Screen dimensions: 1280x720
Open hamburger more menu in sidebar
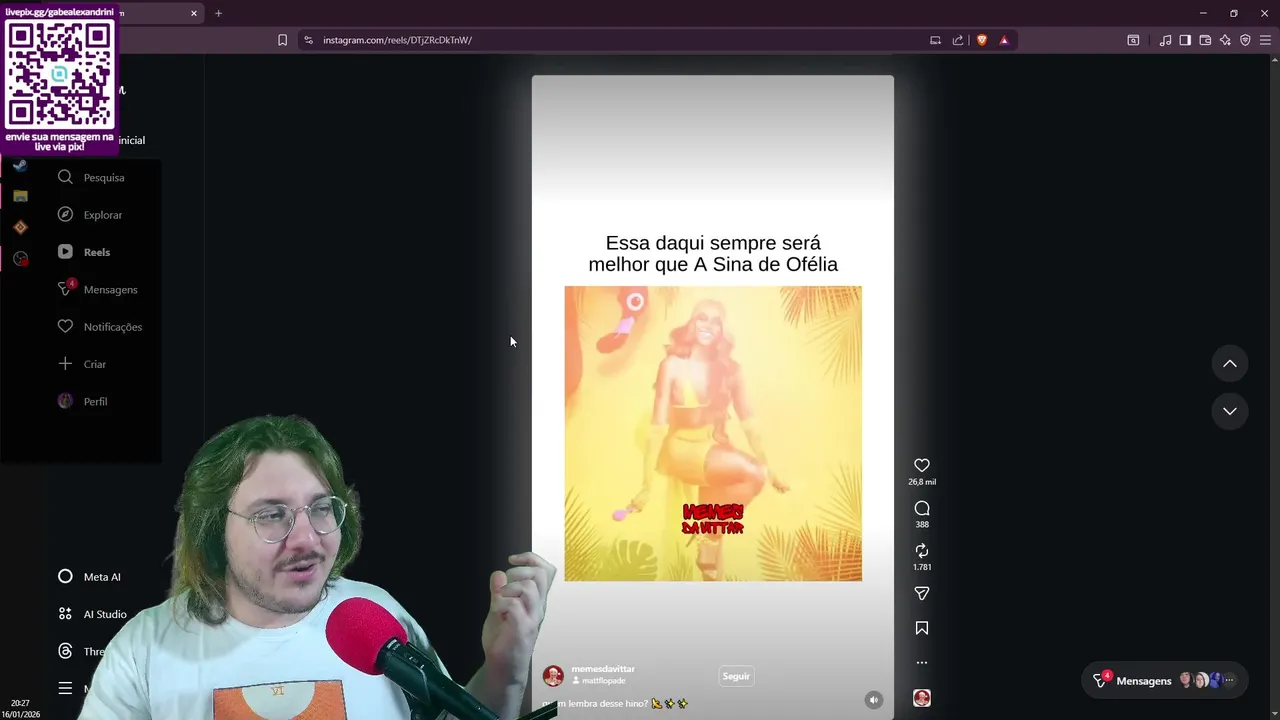tap(65, 688)
